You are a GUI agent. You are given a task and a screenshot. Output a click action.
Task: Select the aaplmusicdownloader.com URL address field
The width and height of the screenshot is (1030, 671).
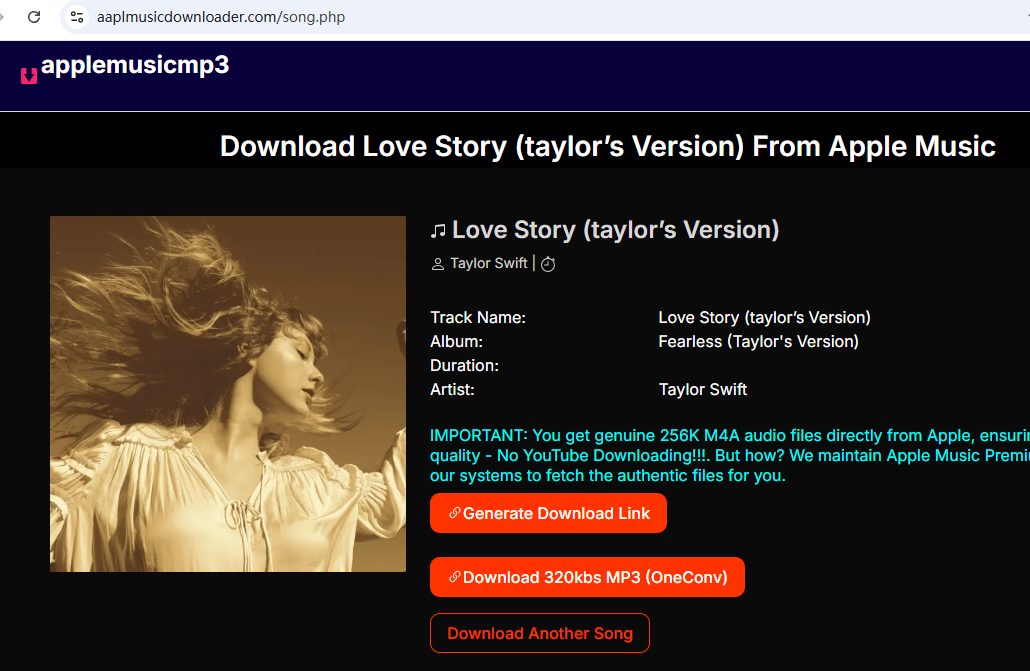[x=221, y=17]
